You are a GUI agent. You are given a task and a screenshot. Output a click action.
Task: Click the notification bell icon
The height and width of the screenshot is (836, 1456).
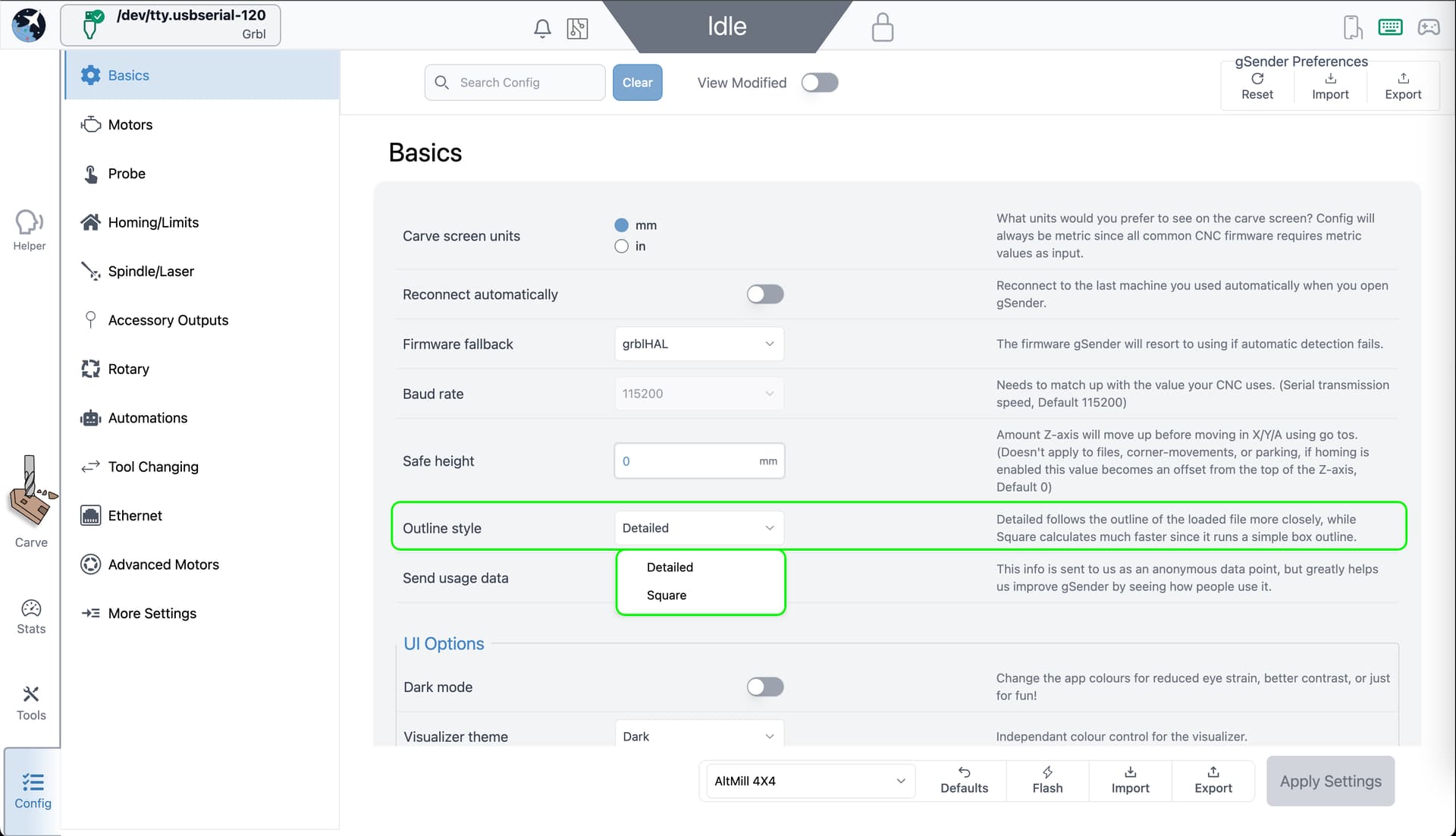coord(541,29)
